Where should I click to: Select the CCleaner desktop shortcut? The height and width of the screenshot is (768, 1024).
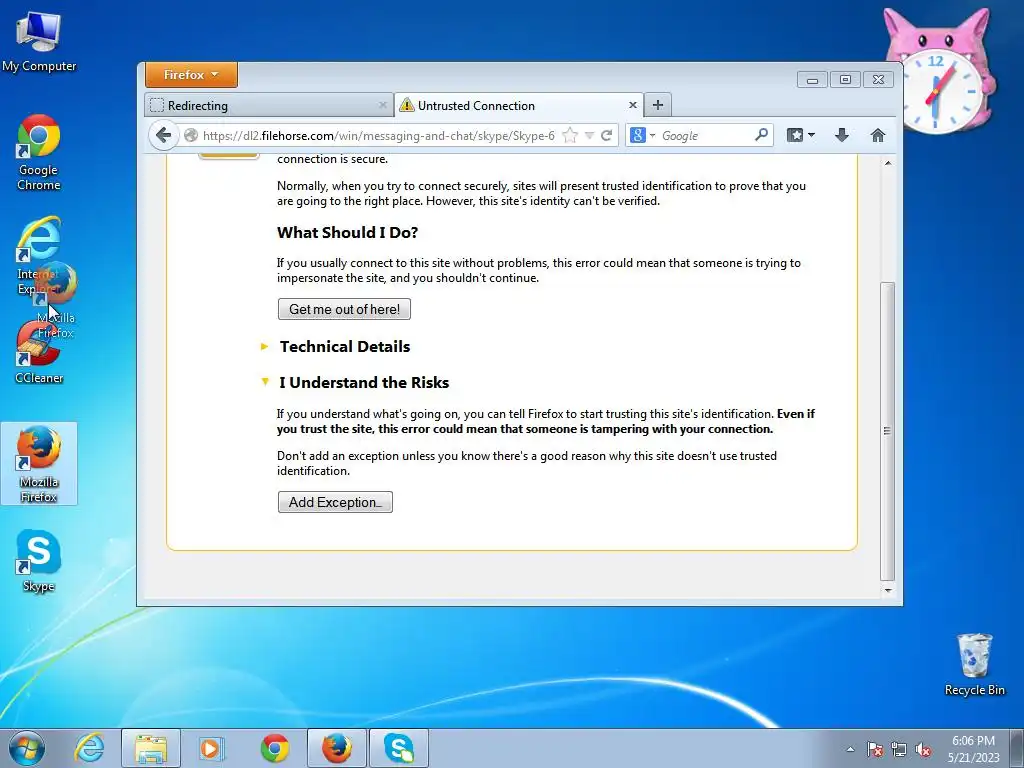(x=39, y=353)
